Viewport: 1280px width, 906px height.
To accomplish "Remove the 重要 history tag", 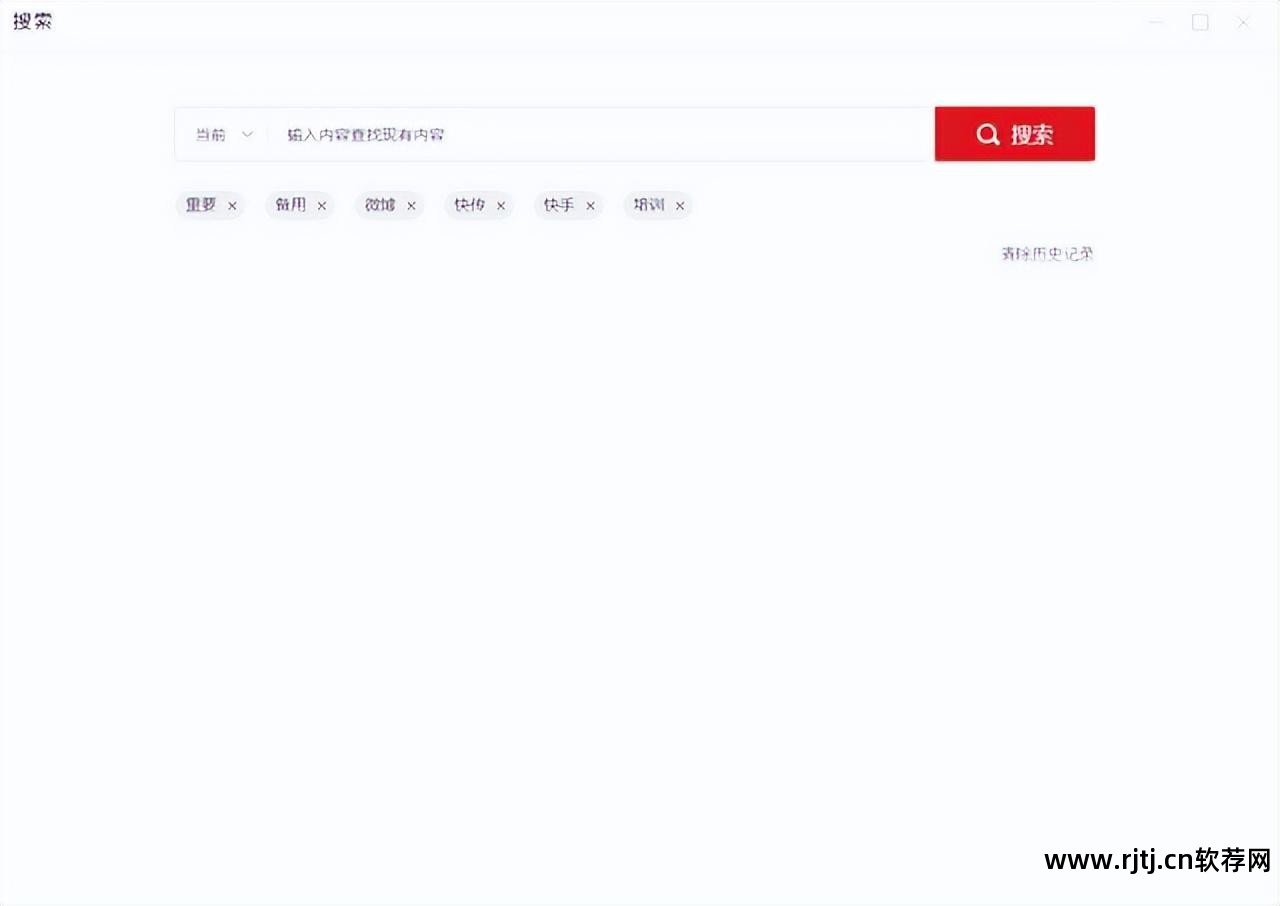I will 232,205.
